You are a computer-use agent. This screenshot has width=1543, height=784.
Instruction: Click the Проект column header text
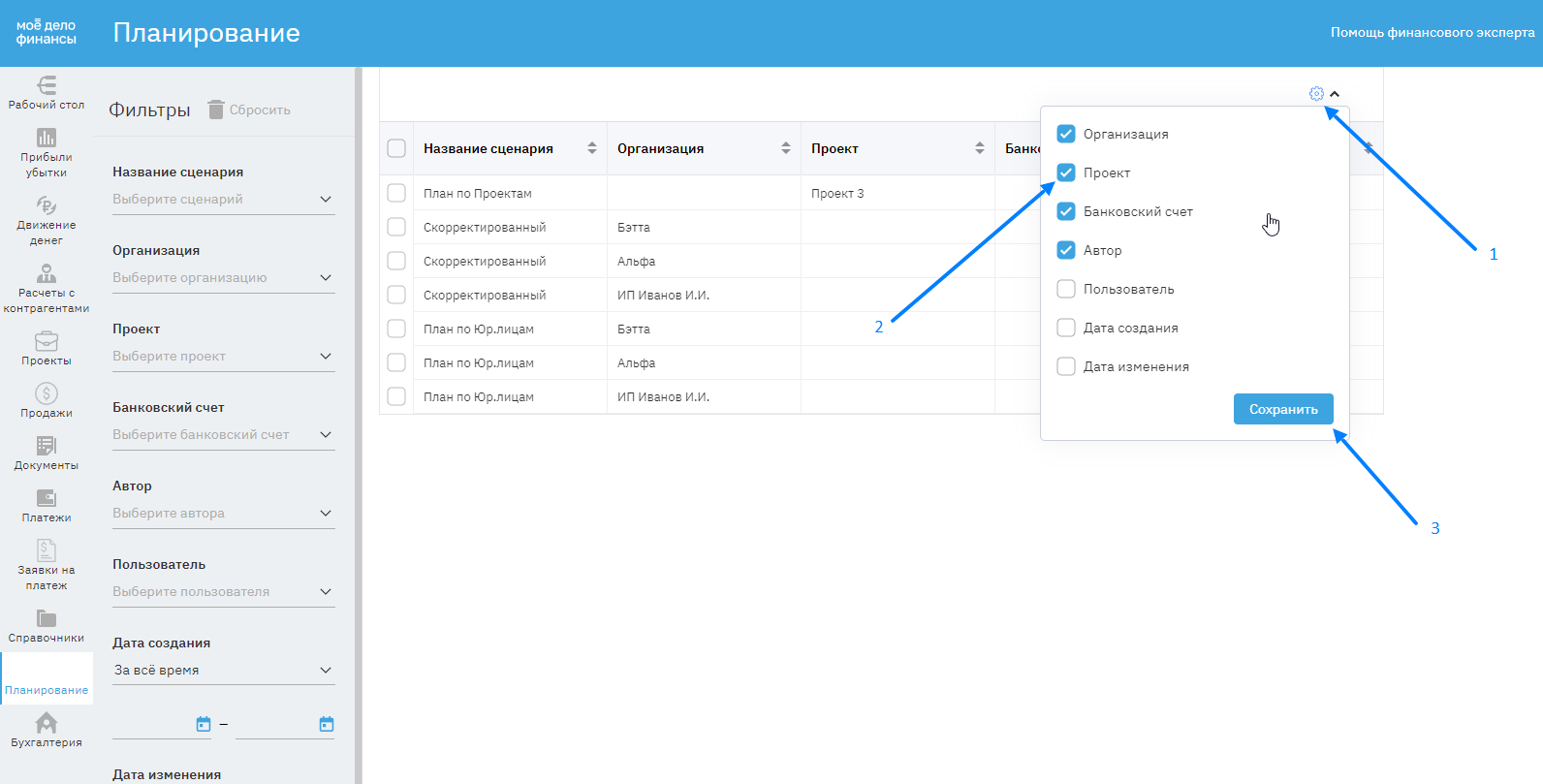(x=834, y=149)
